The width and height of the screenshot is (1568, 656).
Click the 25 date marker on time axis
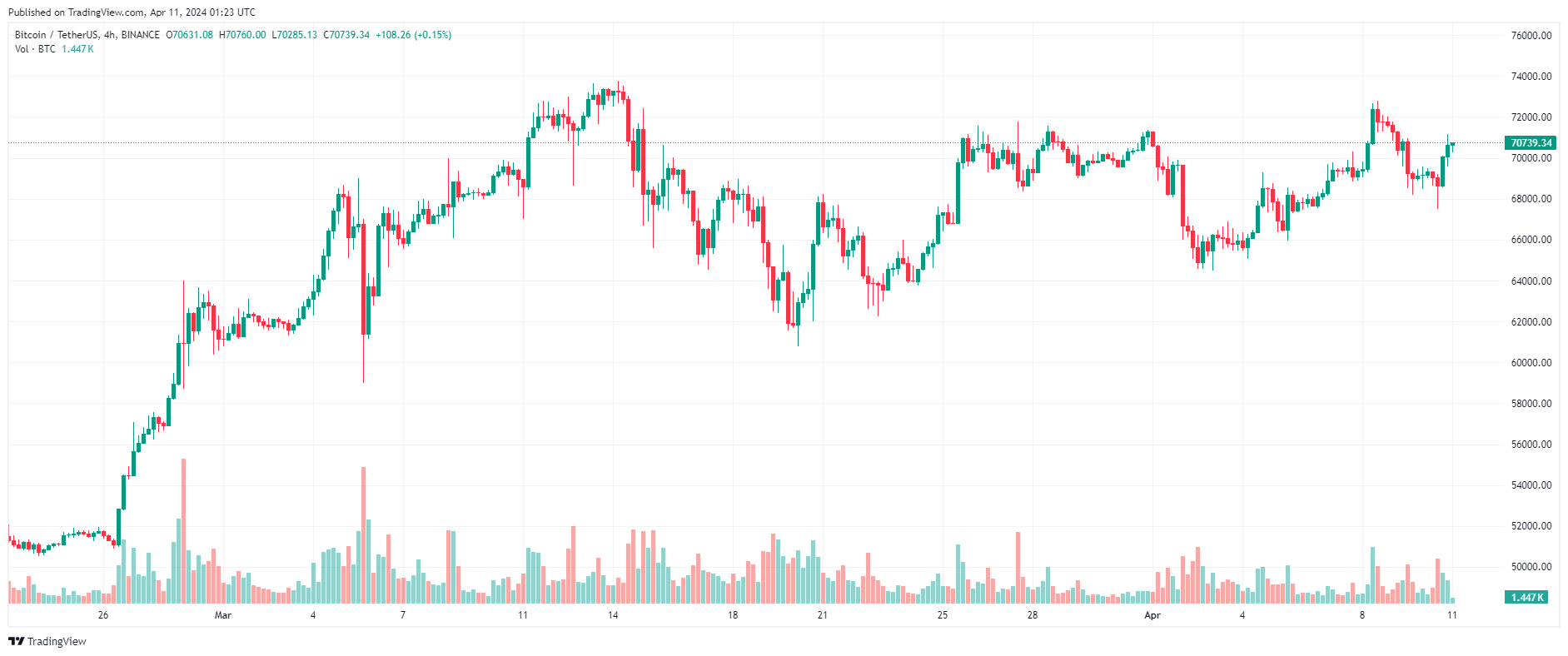click(943, 615)
